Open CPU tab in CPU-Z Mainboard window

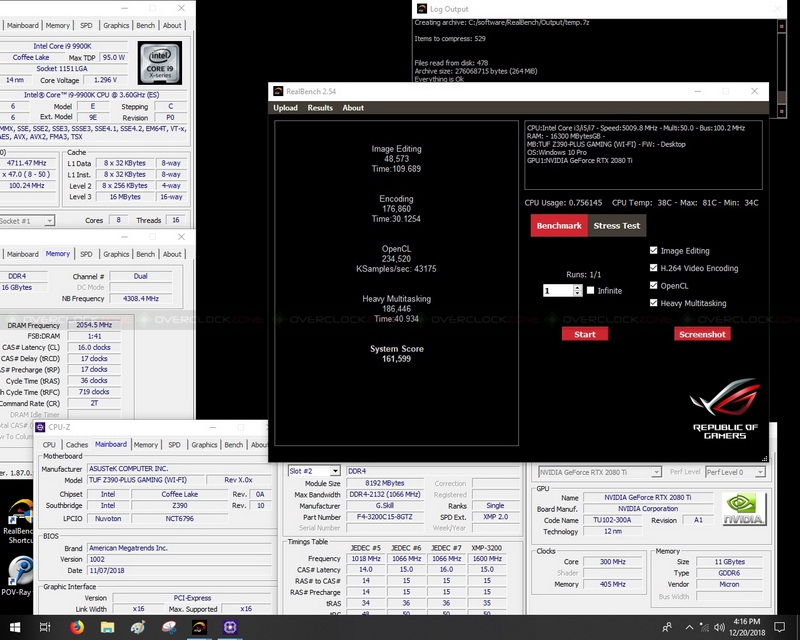pyautogui.click(x=49, y=445)
